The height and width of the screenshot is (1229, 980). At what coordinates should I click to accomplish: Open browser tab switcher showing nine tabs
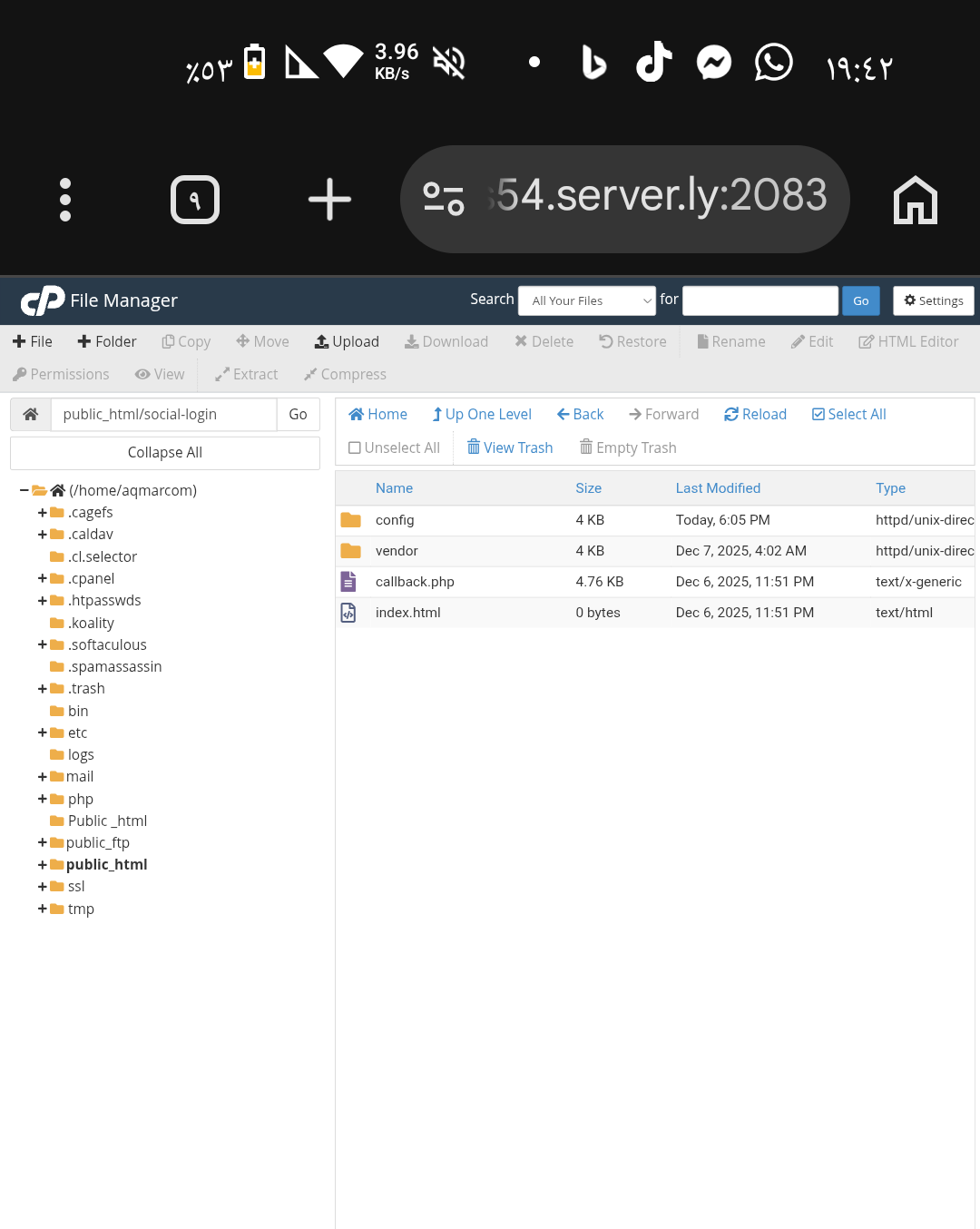[195, 200]
